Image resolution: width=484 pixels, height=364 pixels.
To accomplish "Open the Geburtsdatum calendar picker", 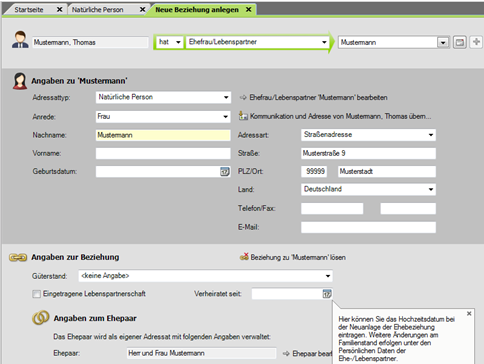I will tap(225, 172).
